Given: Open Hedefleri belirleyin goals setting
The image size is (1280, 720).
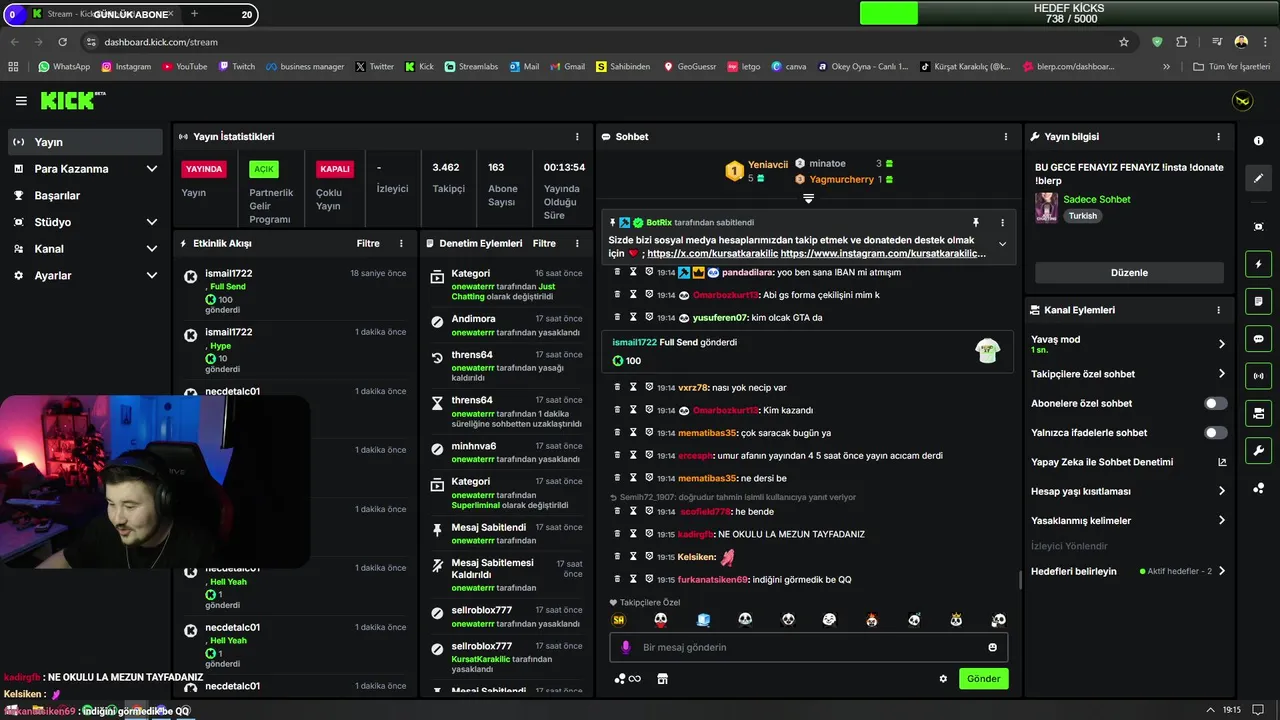Looking at the screenshot, I should pos(1128,571).
